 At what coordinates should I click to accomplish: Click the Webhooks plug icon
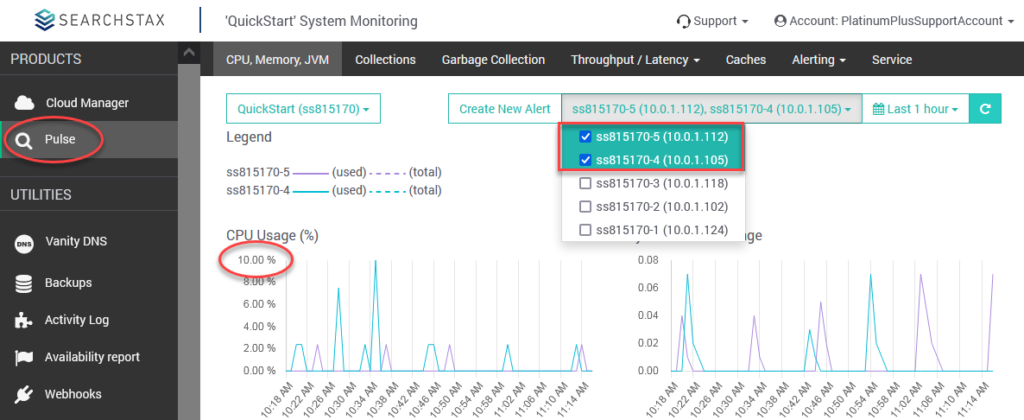[24, 395]
